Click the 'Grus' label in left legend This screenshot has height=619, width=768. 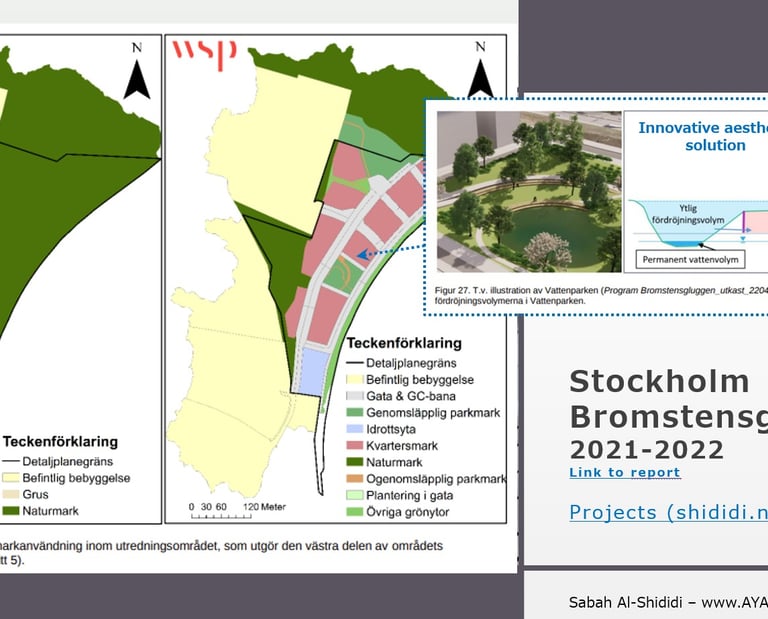tap(35, 494)
